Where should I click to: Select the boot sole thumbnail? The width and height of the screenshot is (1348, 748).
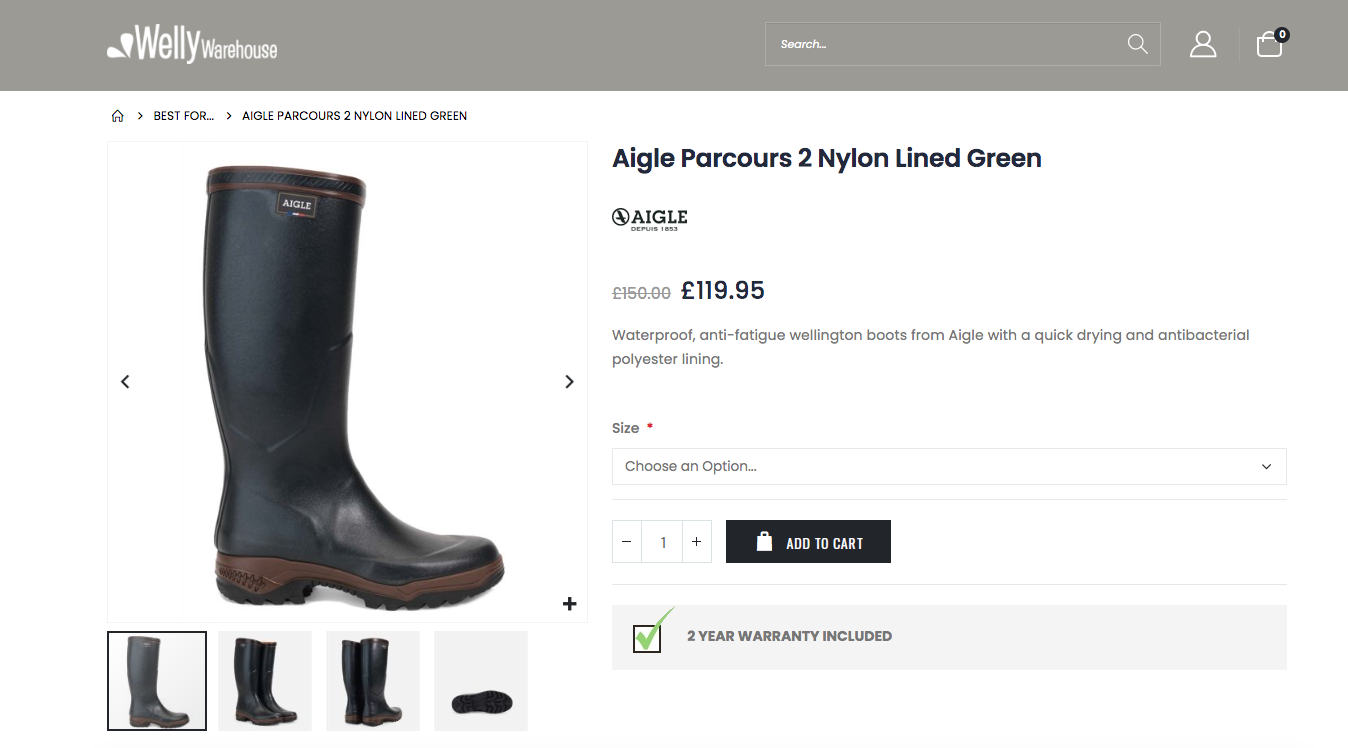coord(481,680)
